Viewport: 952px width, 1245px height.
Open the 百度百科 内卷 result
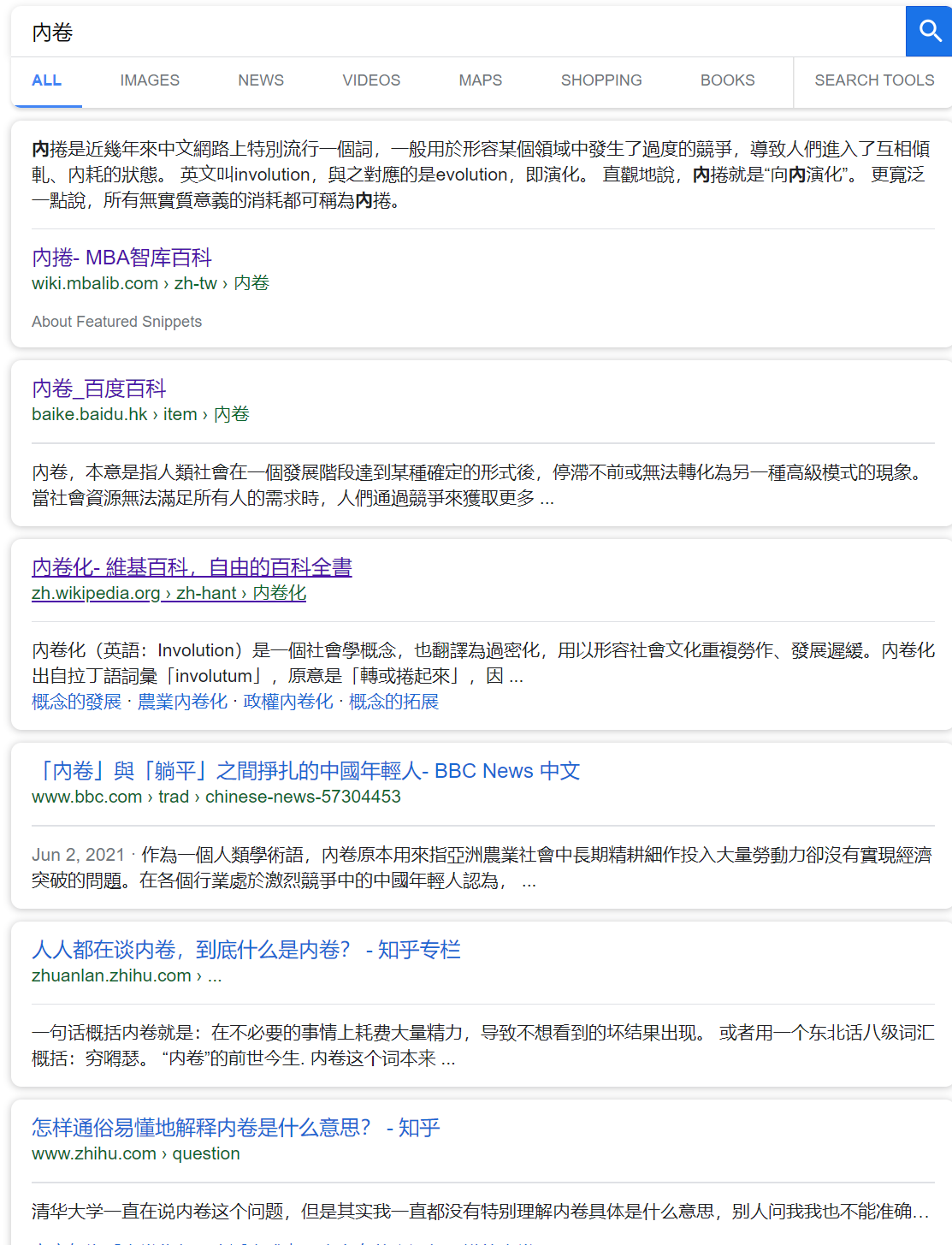[99, 388]
